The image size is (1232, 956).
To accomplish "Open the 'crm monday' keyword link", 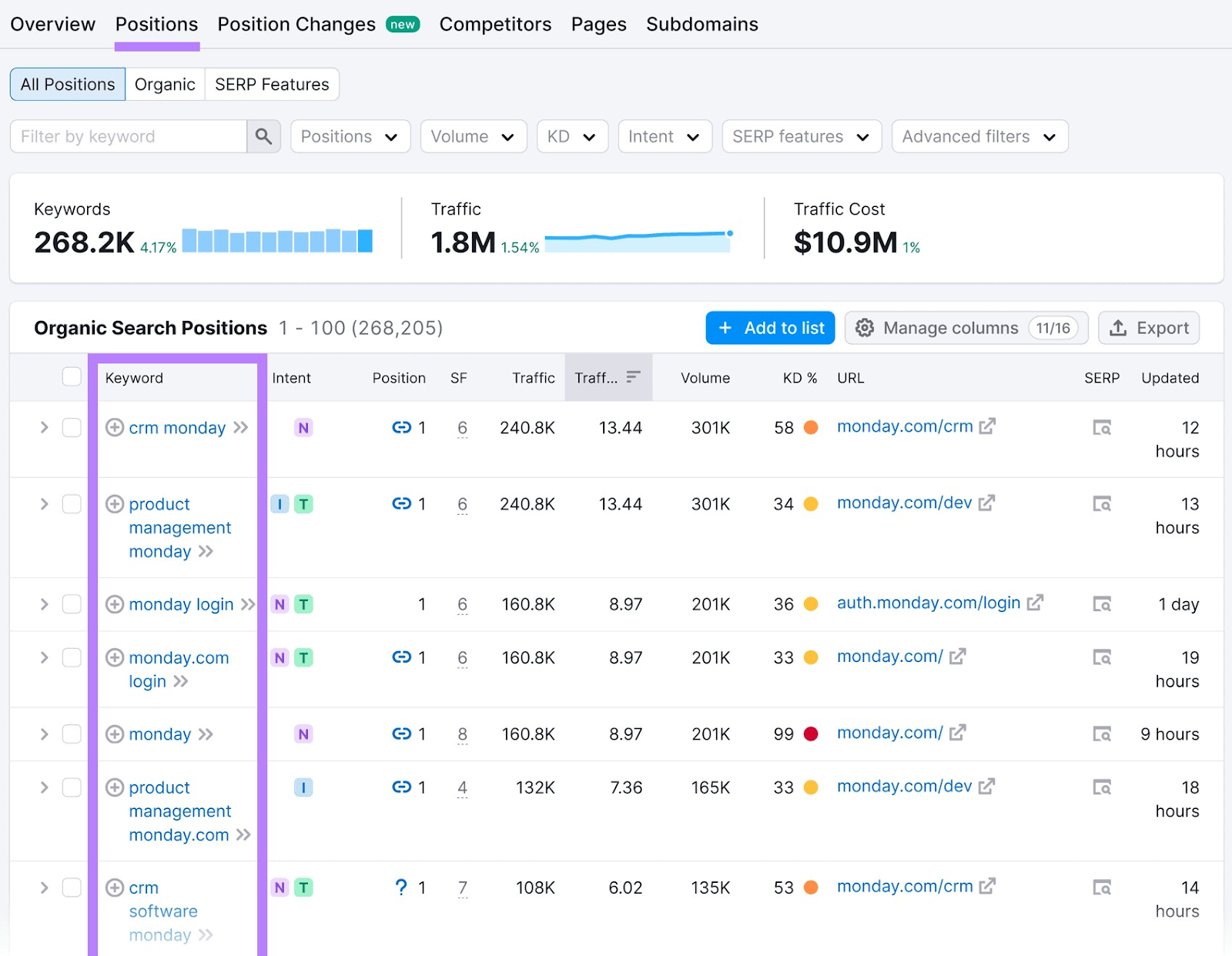I will tap(177, 427).
